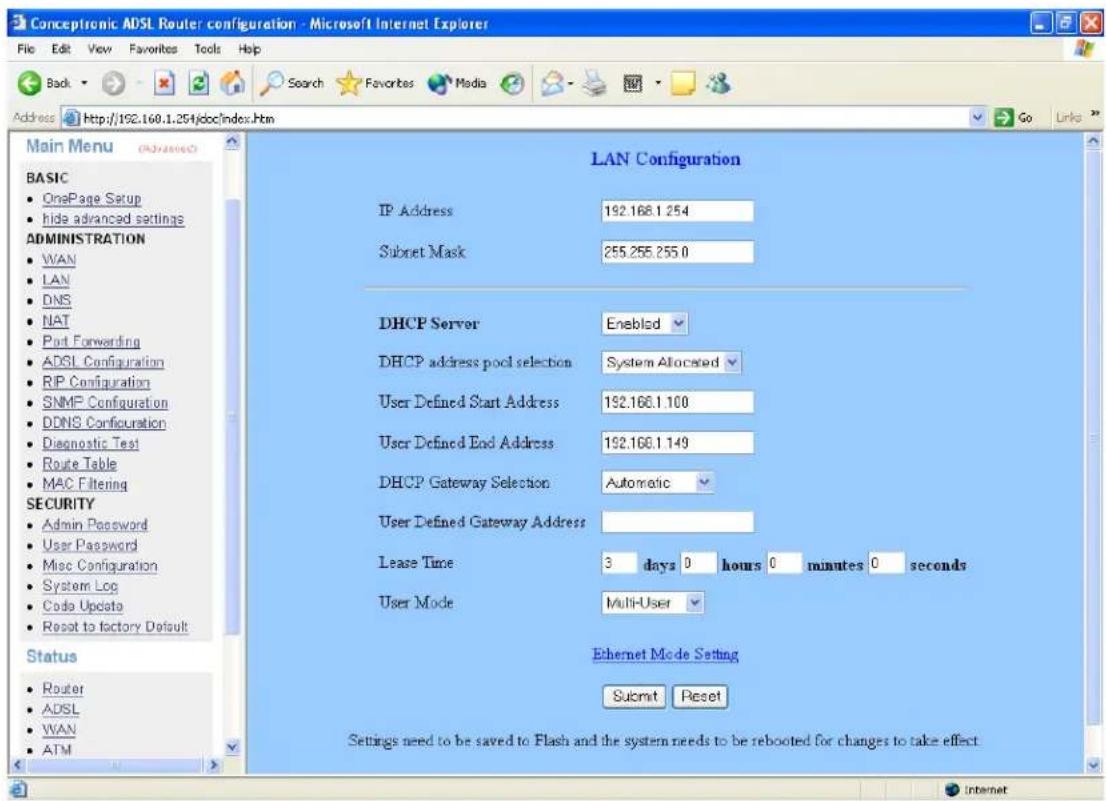1106x801 pixels.
Task: Open the WAN administration link
Action: pyautogui.click(x=59, y=260)
